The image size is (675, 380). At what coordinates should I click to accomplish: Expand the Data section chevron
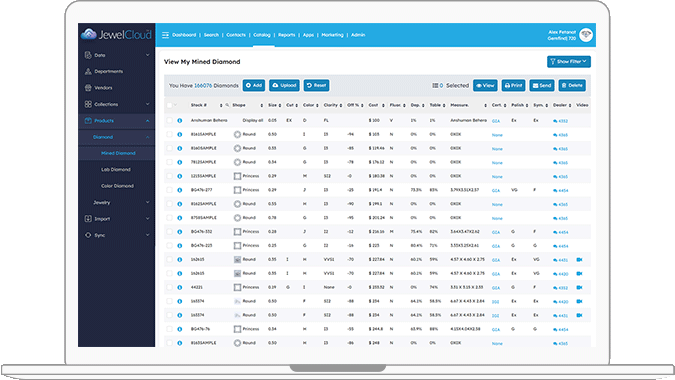(148, 55)
